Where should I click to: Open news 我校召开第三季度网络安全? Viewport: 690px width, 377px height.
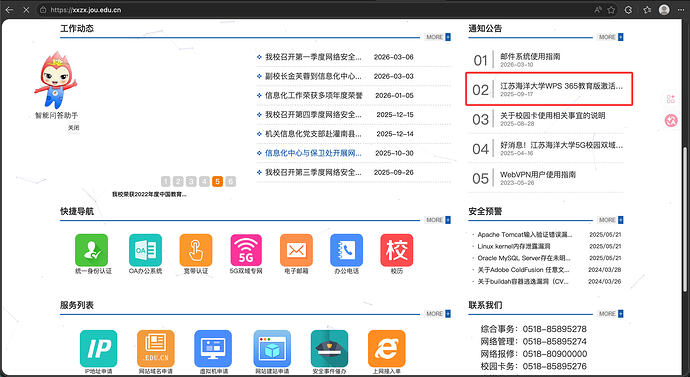(313, 172)
